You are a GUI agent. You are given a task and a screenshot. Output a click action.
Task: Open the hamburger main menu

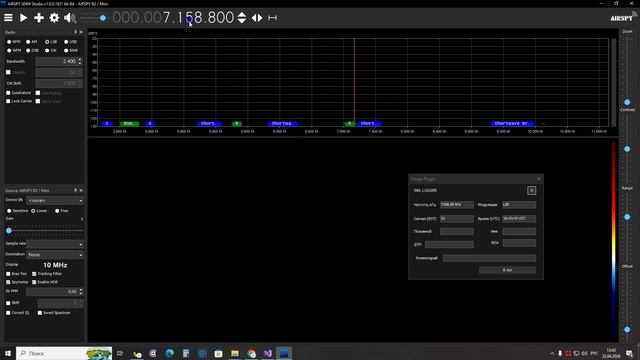pos(8,18)
